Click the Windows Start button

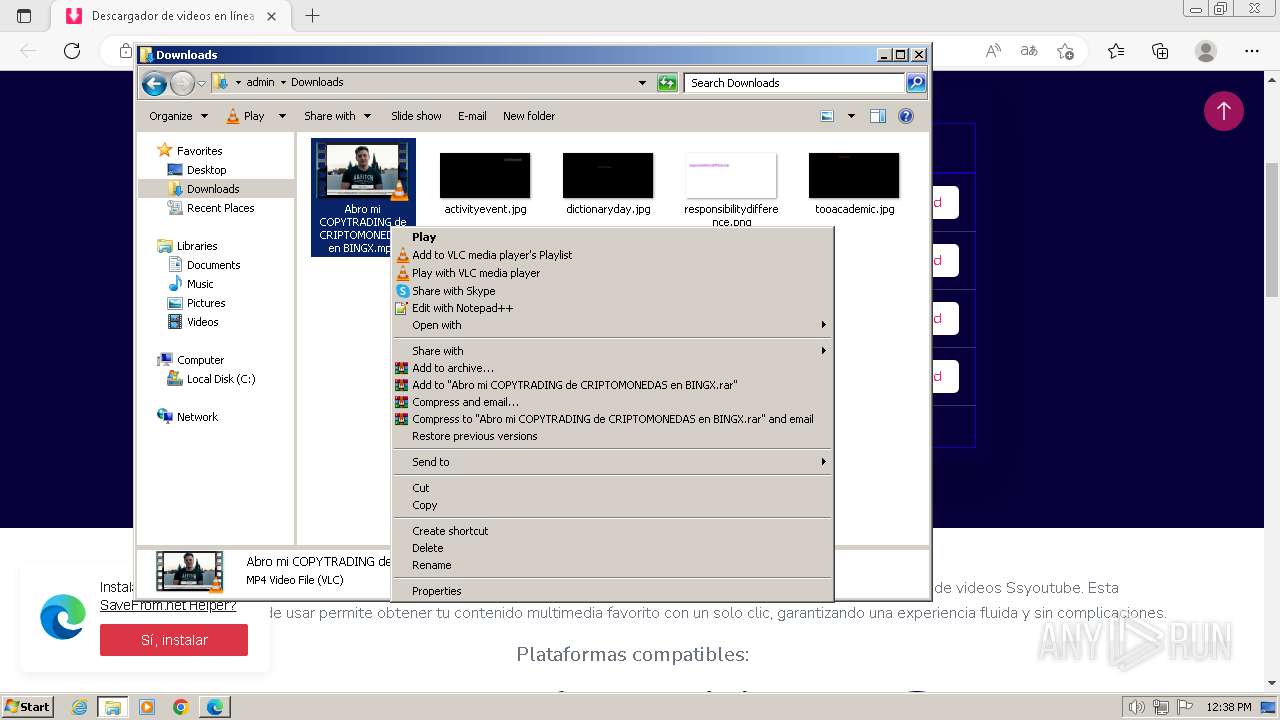[27, 707]
